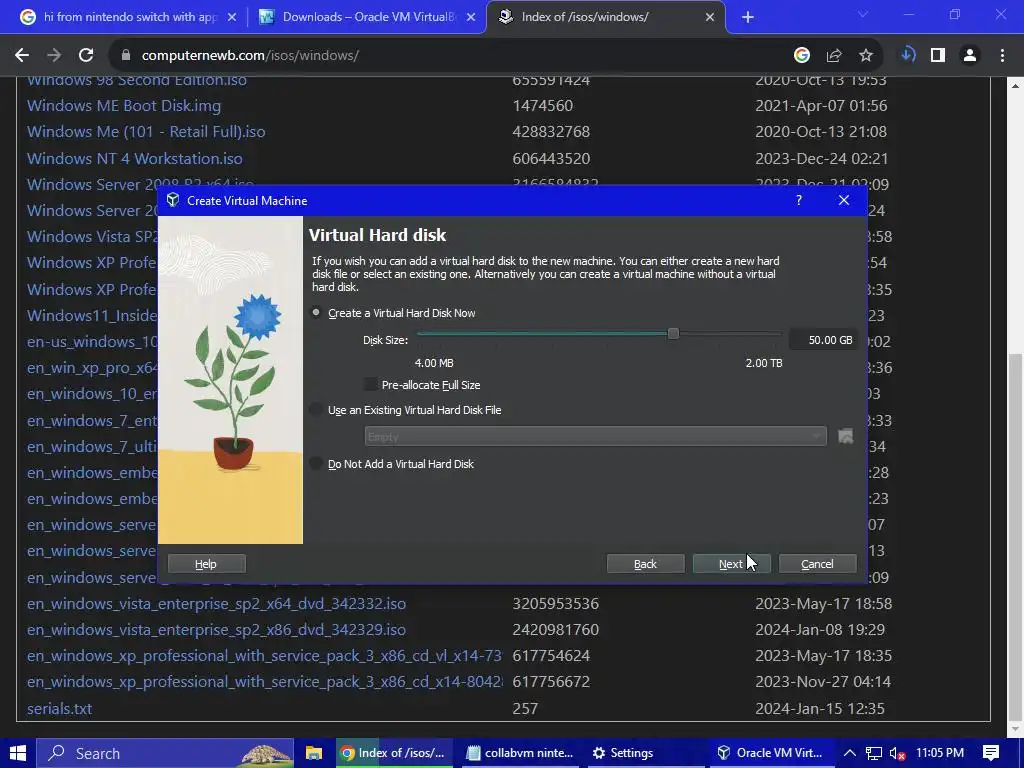Click the 2.00 TB maximum label
This screenshot has width=1024, height=768.
click(x=764, y=363)
